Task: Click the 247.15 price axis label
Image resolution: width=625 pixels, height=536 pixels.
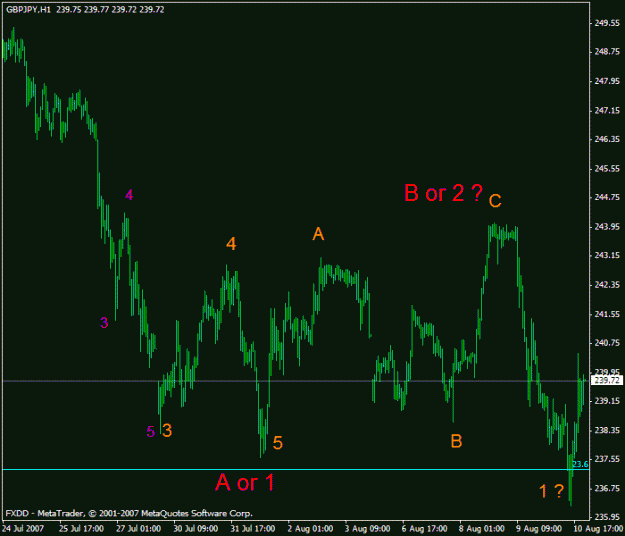Action: click(x=607, y=110)
